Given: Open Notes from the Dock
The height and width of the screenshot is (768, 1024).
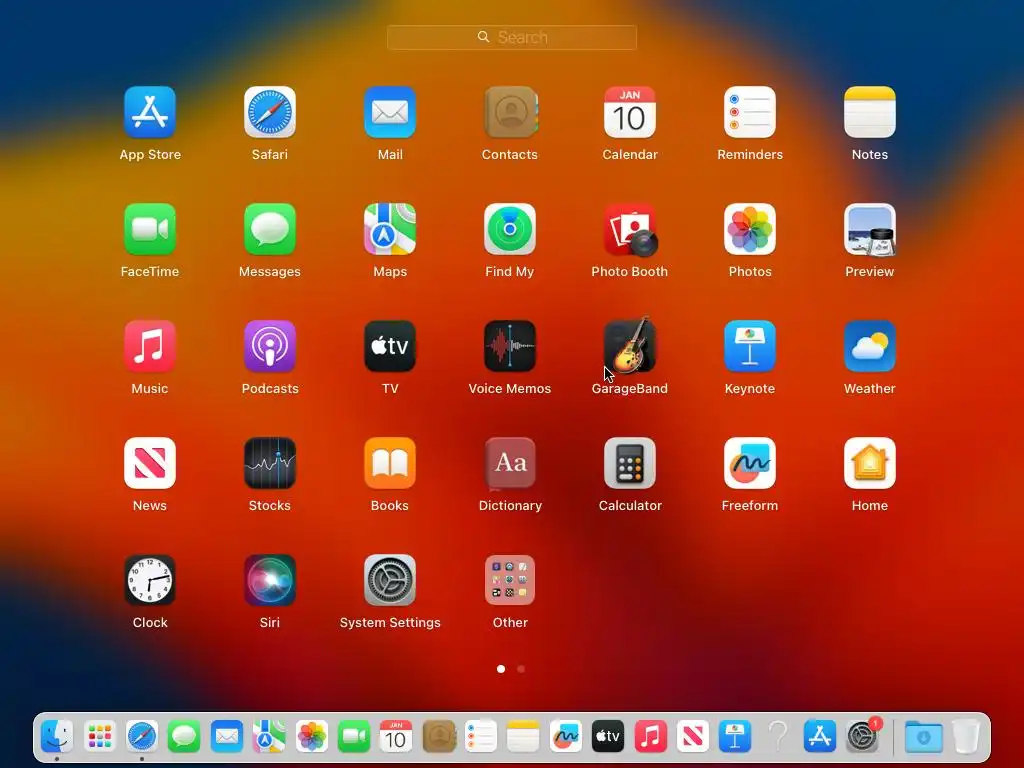Looking at the screenshot, I should coord(523,737).
